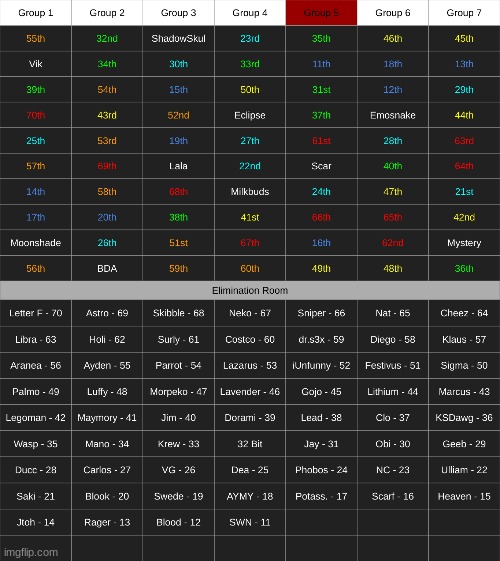The image size is (500, 561).
Task: Select the BDA cell in Group 2
Action: 107,269
